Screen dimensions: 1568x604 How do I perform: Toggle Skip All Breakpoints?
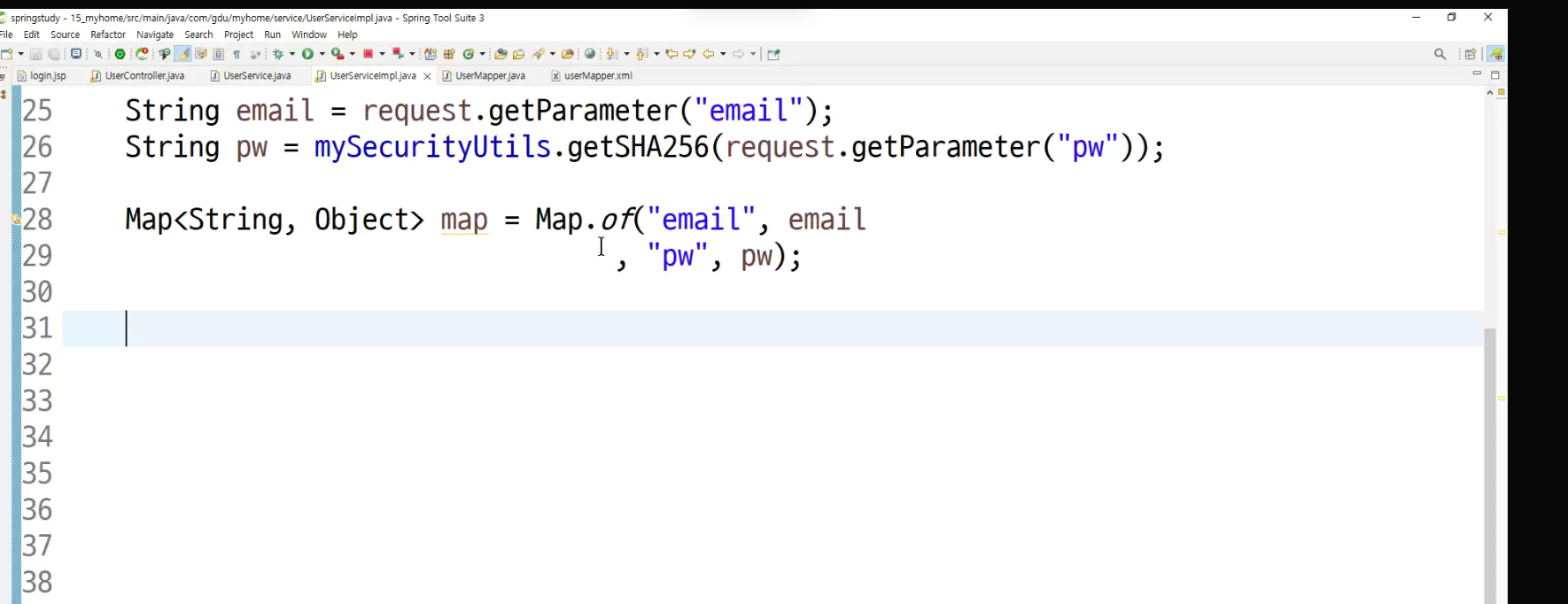pyautogui.click(x=98, y=54)
